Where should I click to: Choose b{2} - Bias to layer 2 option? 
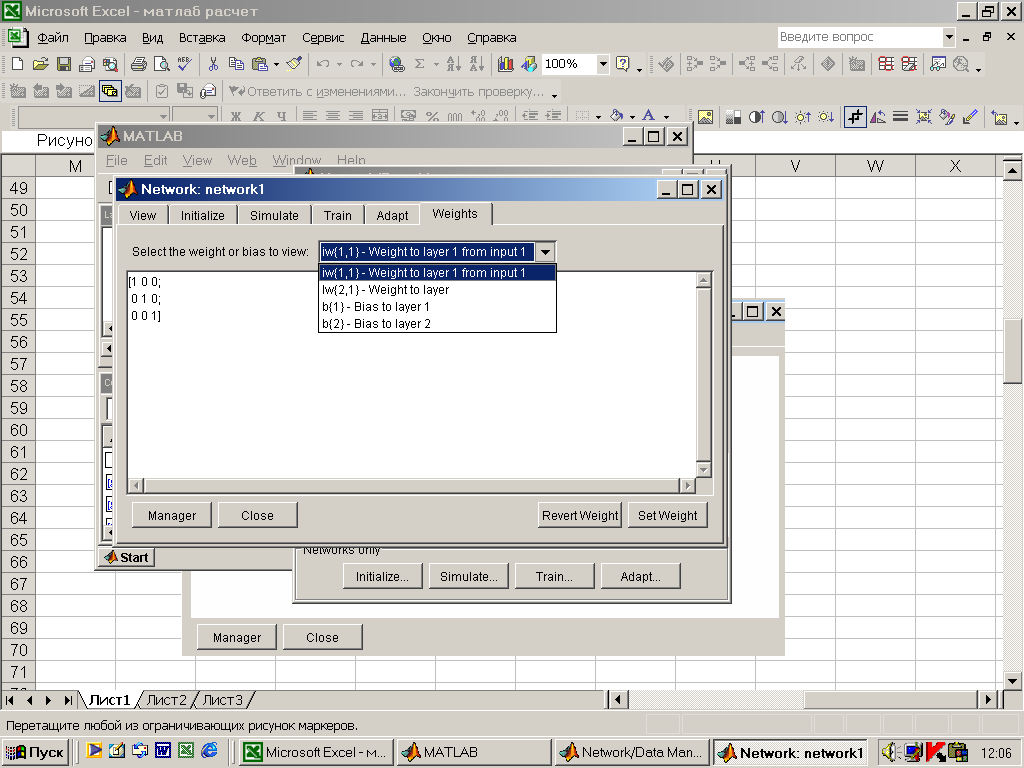pos(437,324)
